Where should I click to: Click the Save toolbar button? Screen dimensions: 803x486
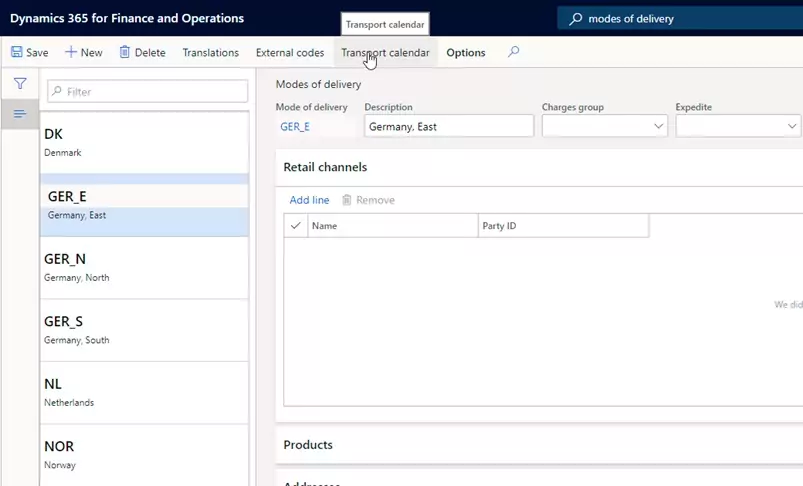(x=29, y=52)
